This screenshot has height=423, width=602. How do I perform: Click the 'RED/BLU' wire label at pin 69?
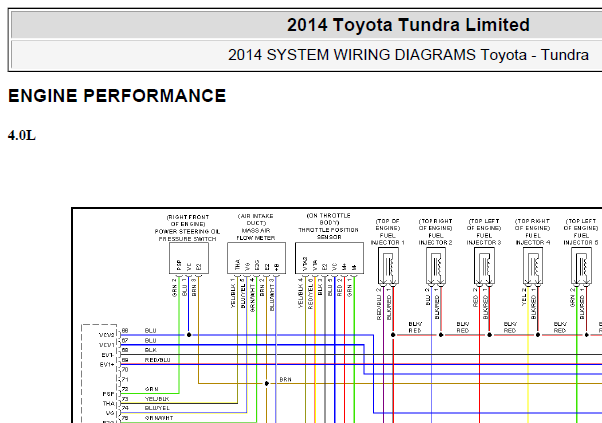click(x=157, y=360)
